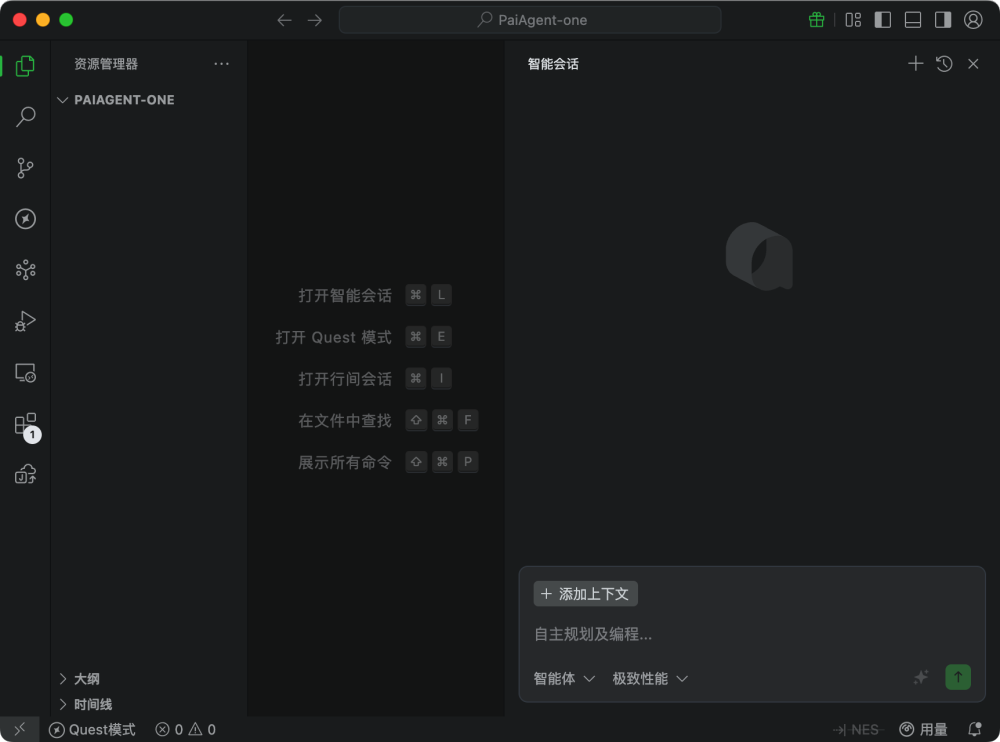Switch to Quest模式 in the status bar

pyautogui.click(x=92, y=729)
